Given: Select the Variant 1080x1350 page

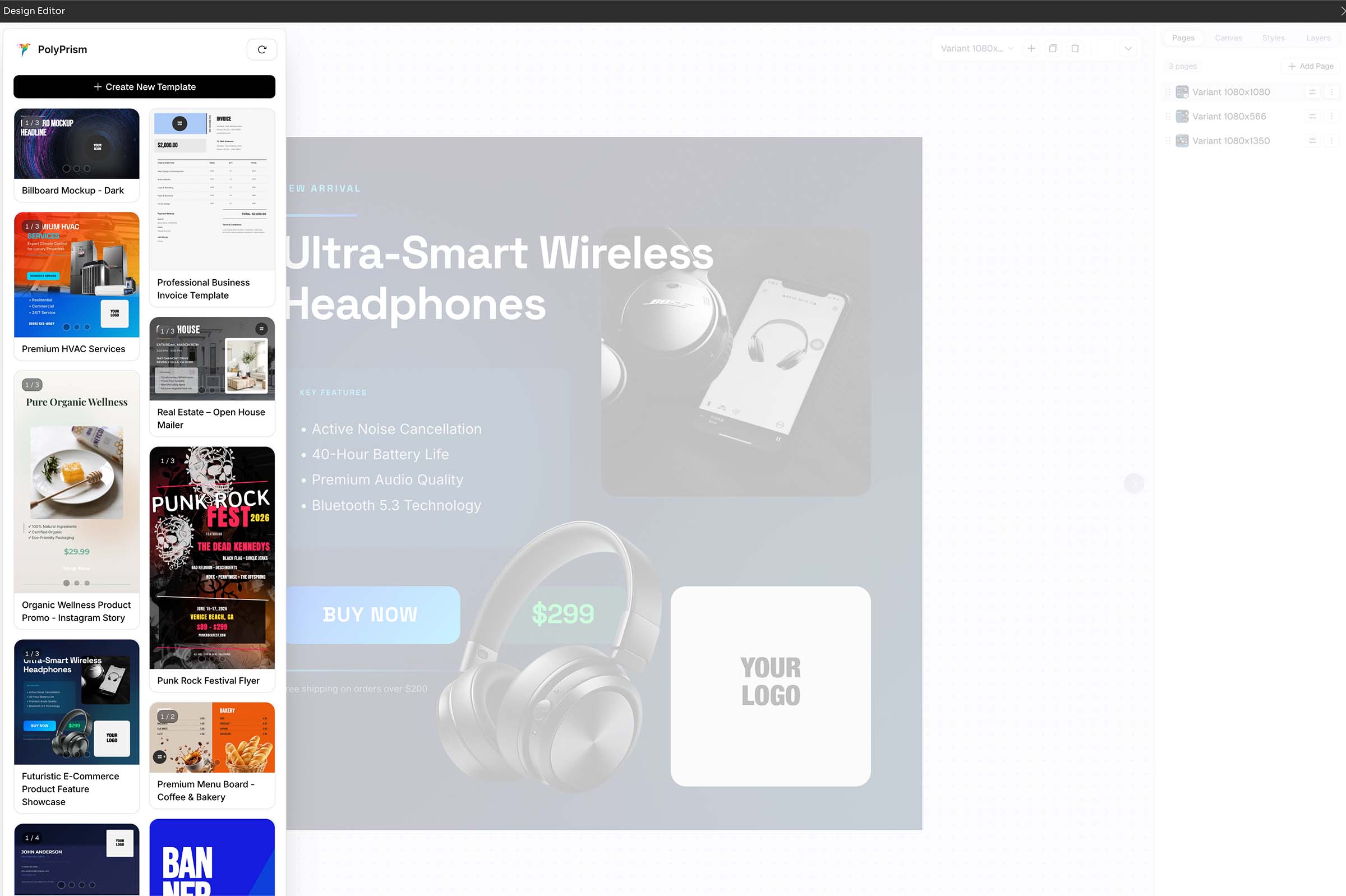Looking at the screenshot, I should pos(1230,141).
